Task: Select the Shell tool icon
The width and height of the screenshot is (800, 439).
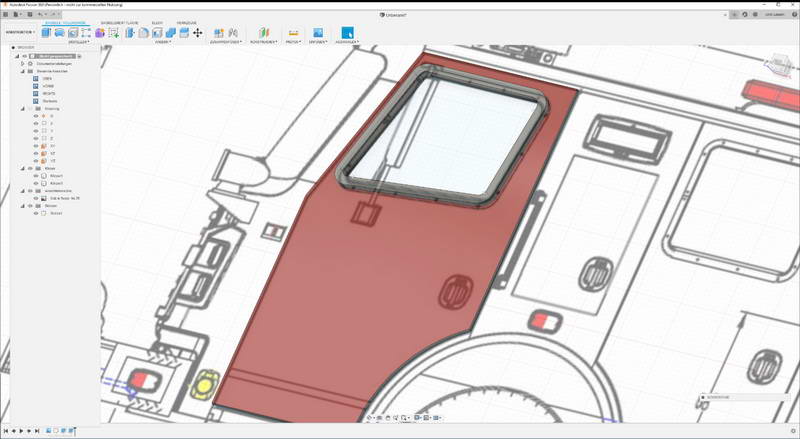Action: 157,33
